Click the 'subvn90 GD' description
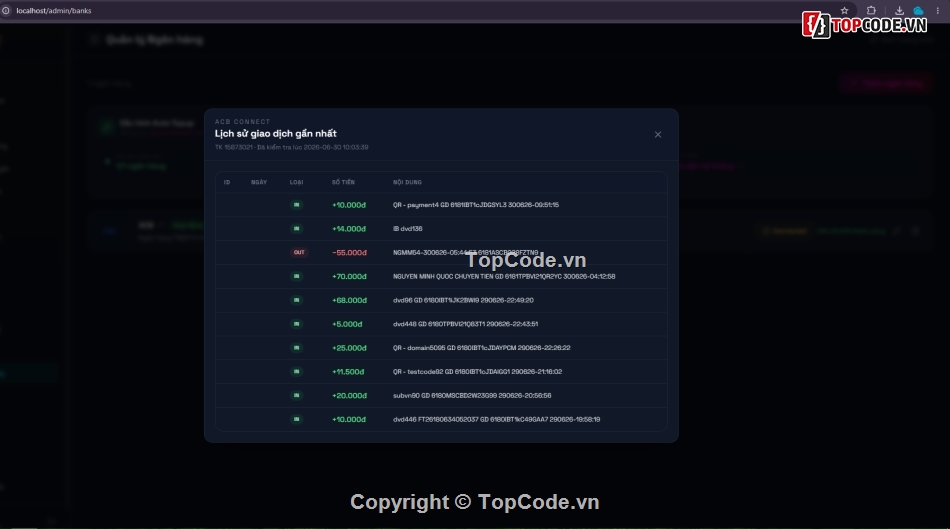 (472, 396)
